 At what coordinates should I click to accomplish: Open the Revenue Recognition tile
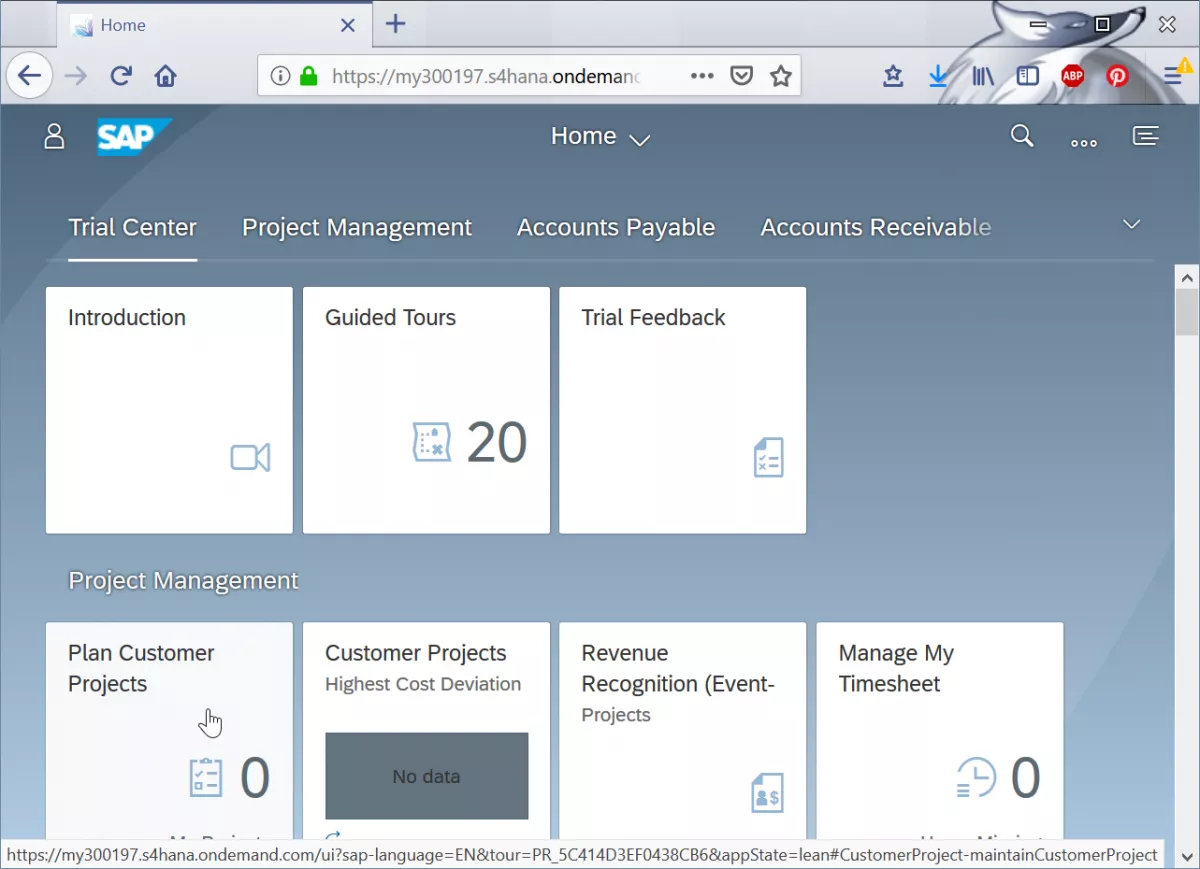pyautogui.click(x=683, y=730)
